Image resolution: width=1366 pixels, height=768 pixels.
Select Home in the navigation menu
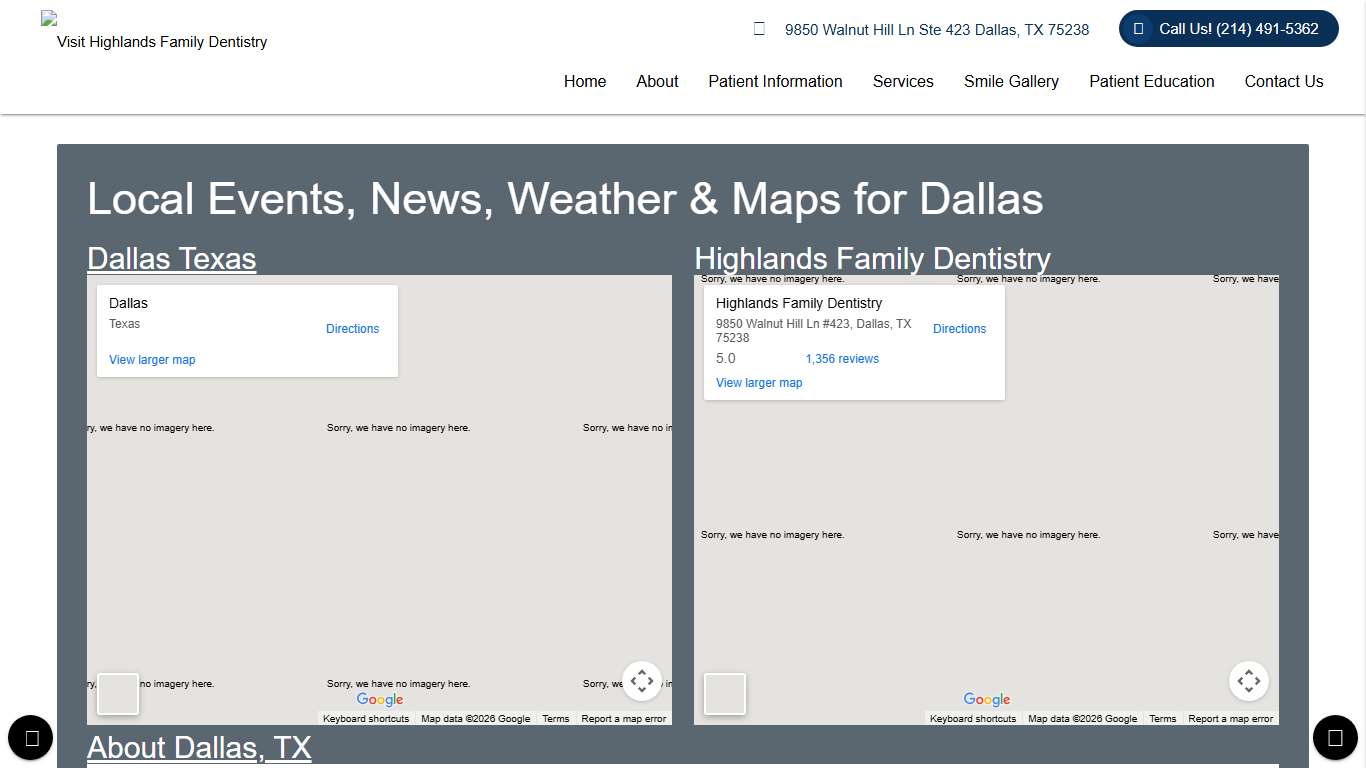(585, 82)
